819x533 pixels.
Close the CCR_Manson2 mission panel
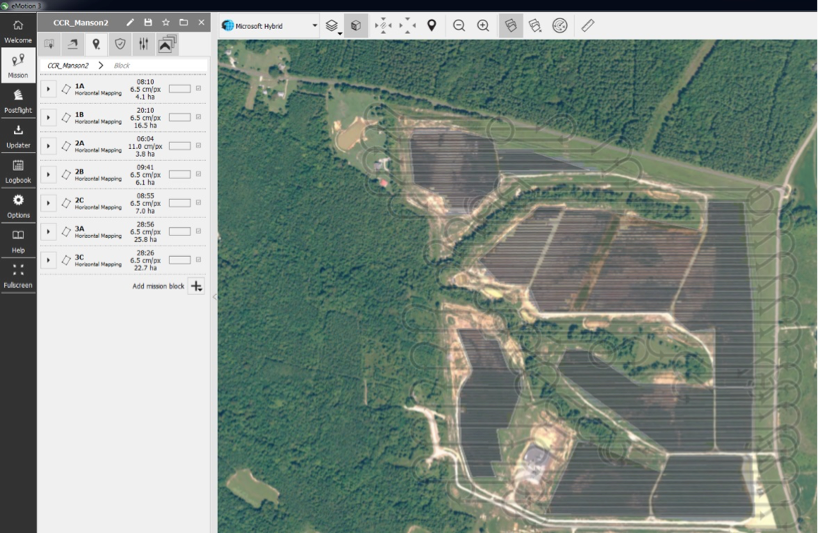(x=201, y=22)
